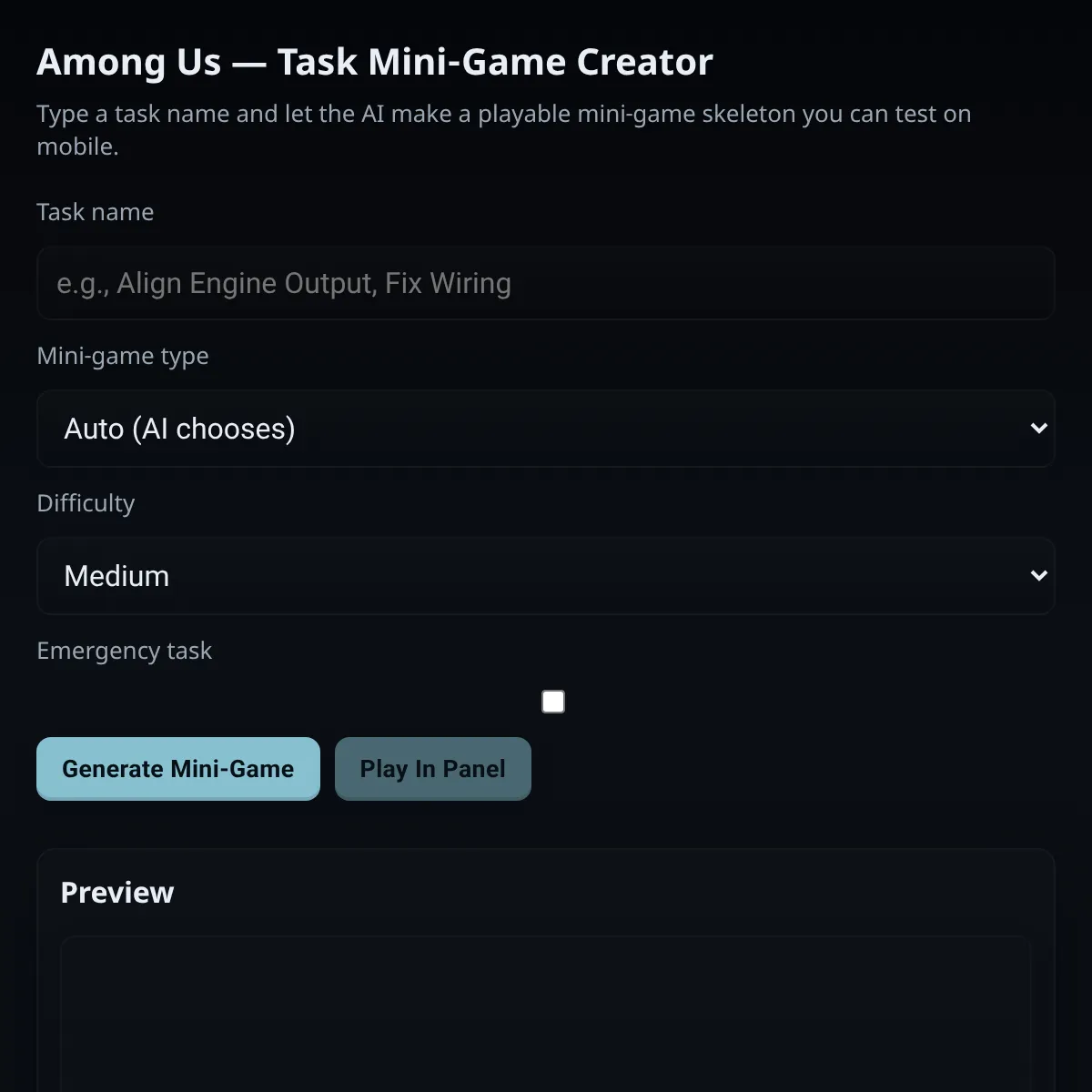The height and width of the screenshot is (1092, 1092).
Task: Click the Emergency task label
Action: click(125, 651)
